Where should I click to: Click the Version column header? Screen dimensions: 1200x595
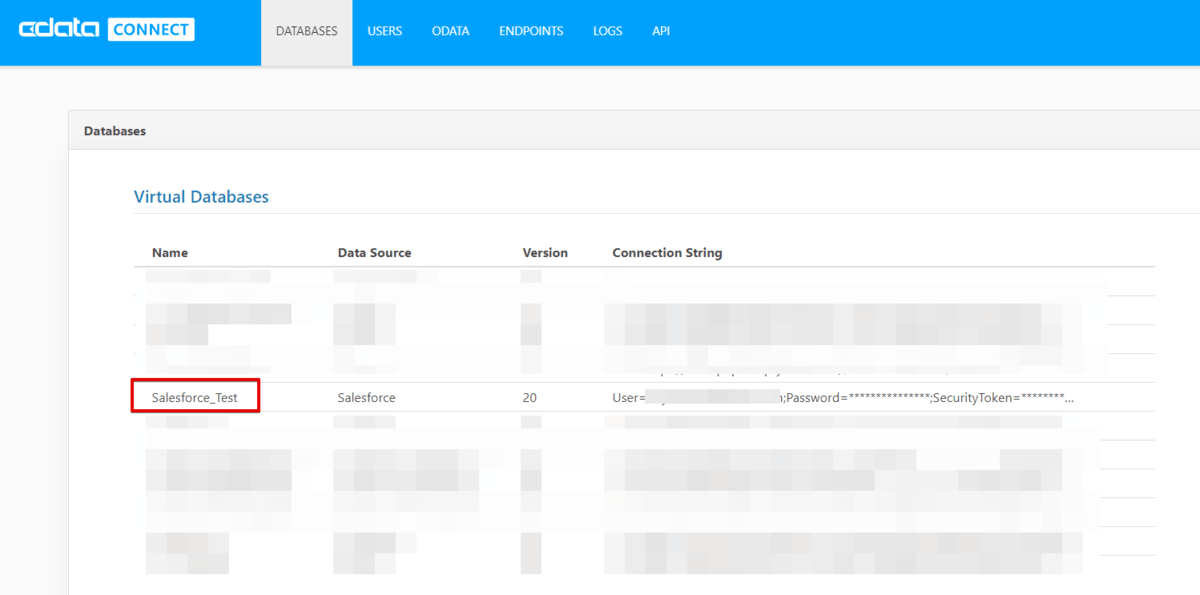tap(545, 253)
